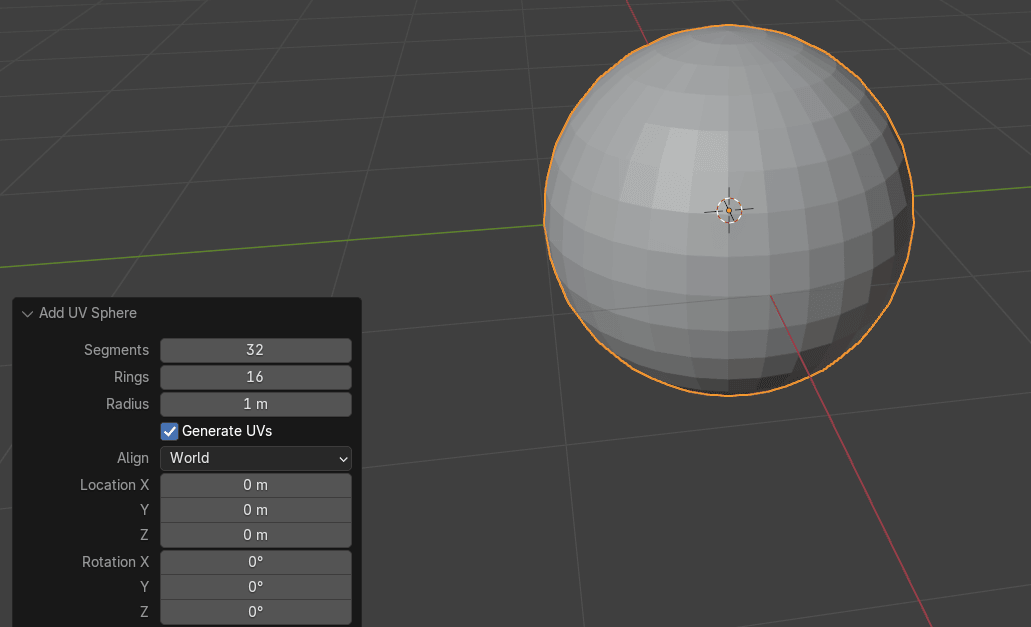Click the Generate UVs label text

[x=227, y=431]
